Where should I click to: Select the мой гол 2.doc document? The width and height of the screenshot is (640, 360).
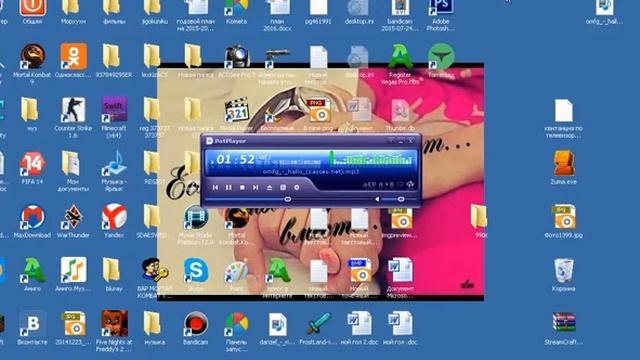(359, 328)
